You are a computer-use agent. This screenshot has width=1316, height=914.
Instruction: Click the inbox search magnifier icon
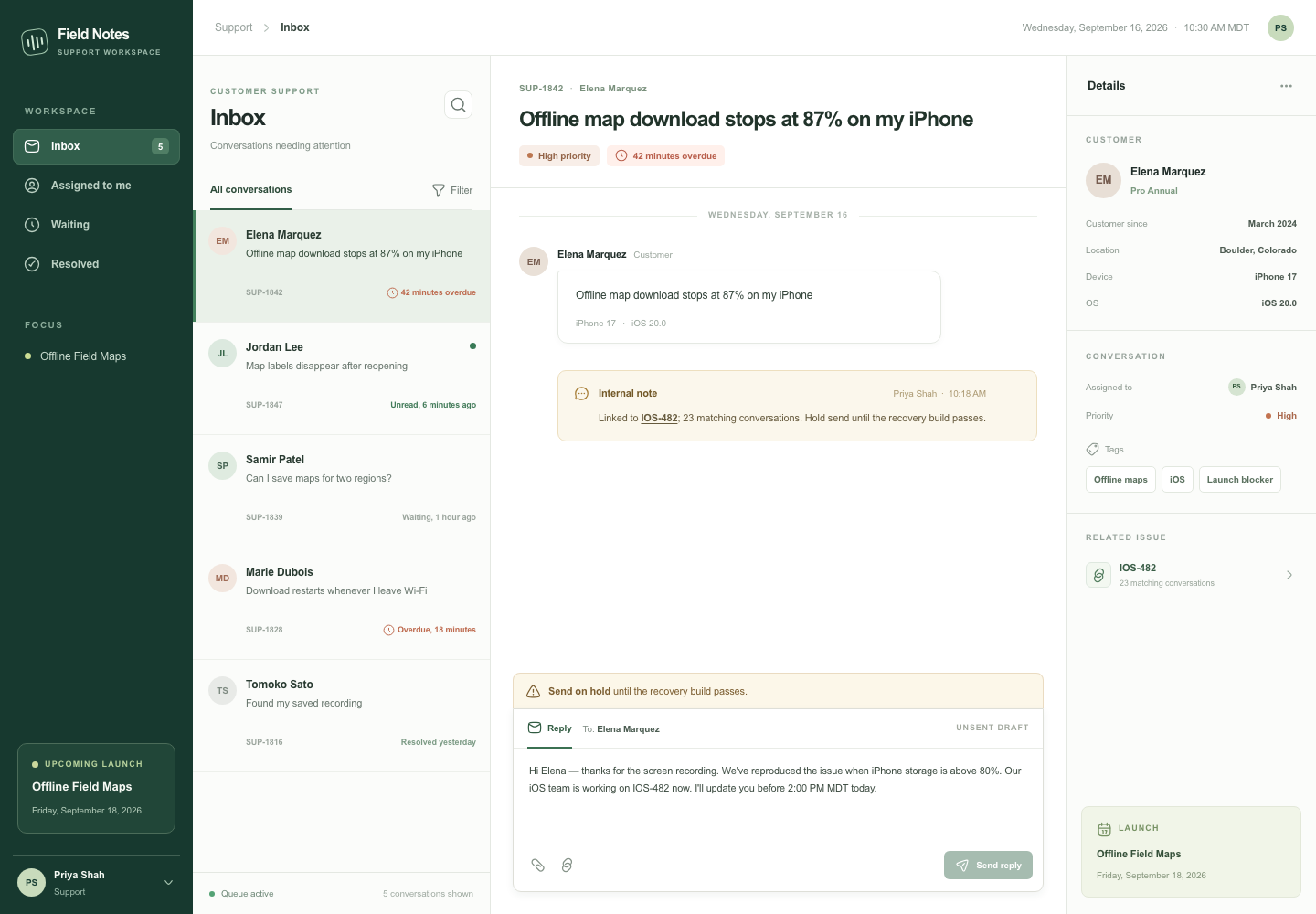[x=459, y=105]
